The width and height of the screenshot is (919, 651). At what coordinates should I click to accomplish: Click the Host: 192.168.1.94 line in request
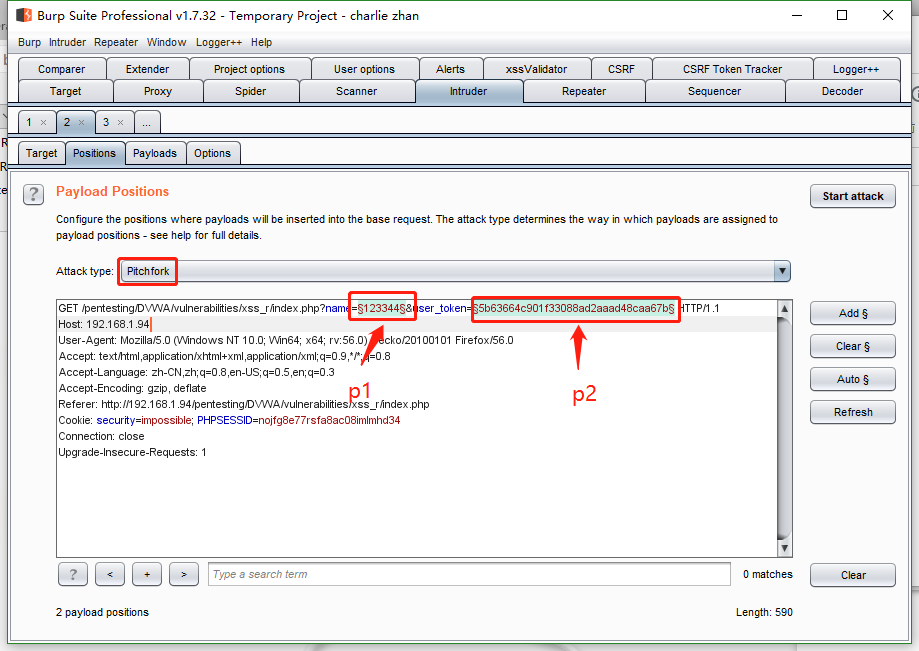pyautogui.click(x=104, y=324)
